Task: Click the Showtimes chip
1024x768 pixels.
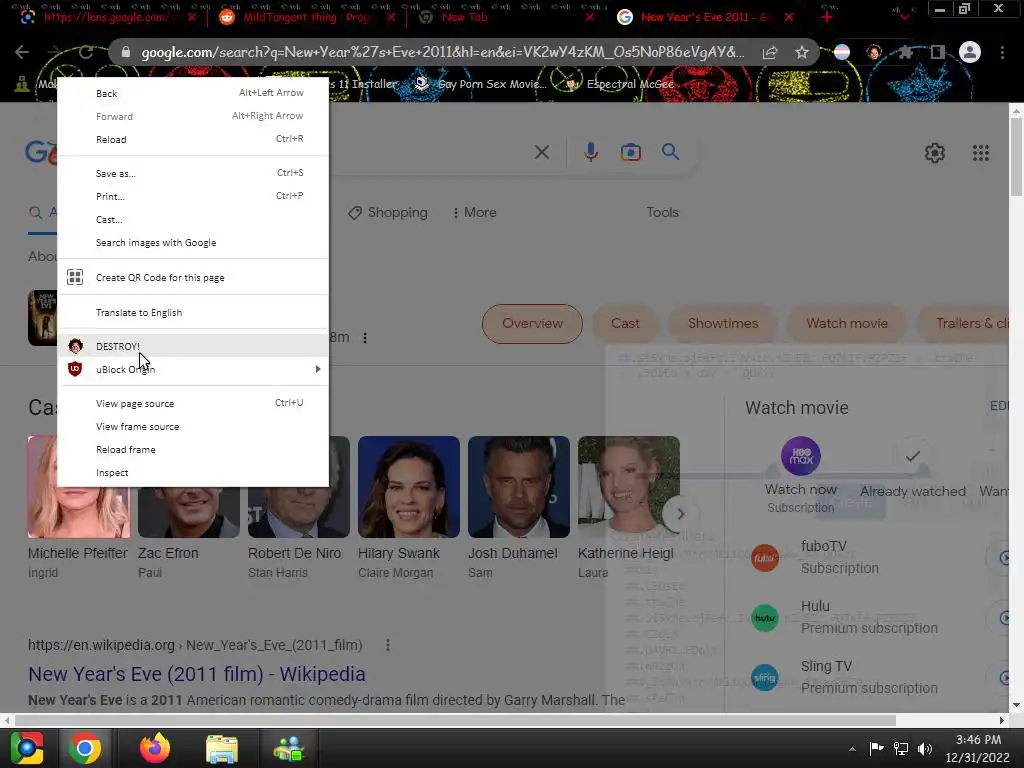Action: pos(723,323)
